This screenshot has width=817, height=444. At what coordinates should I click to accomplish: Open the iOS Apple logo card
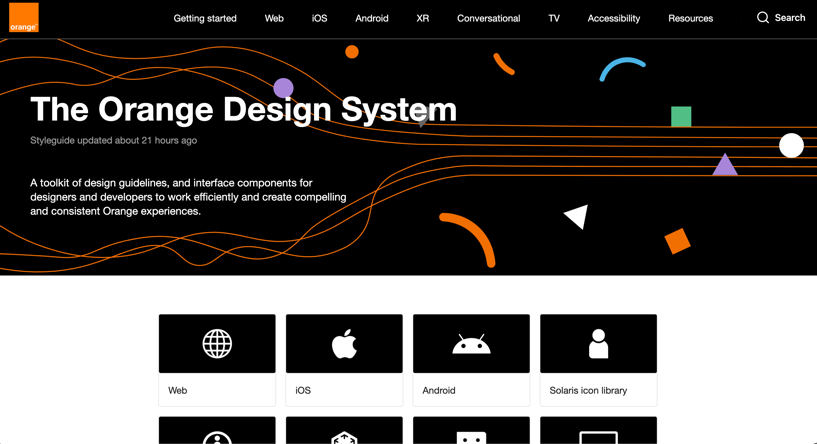click(x=344, y=343)
